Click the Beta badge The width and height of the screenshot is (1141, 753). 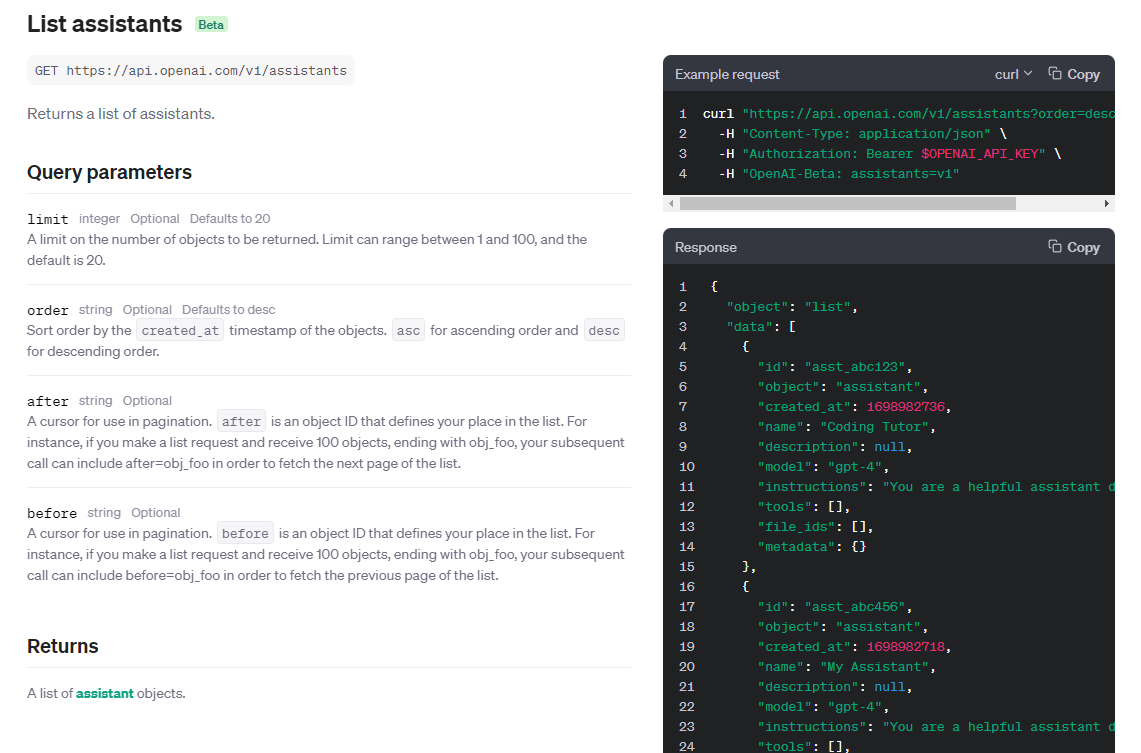(x=211, y=25)
